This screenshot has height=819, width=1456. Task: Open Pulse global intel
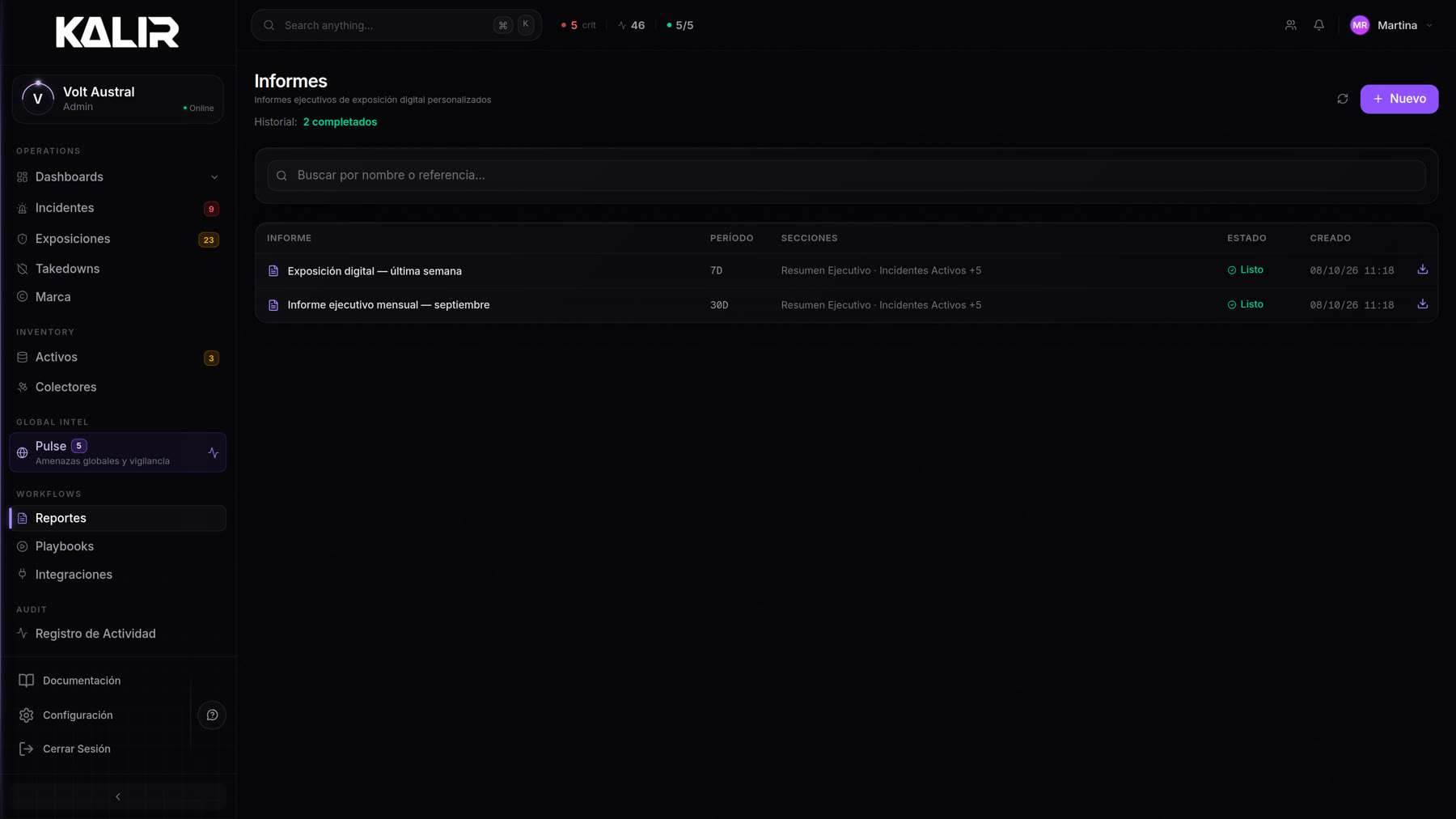pos(117,452)
